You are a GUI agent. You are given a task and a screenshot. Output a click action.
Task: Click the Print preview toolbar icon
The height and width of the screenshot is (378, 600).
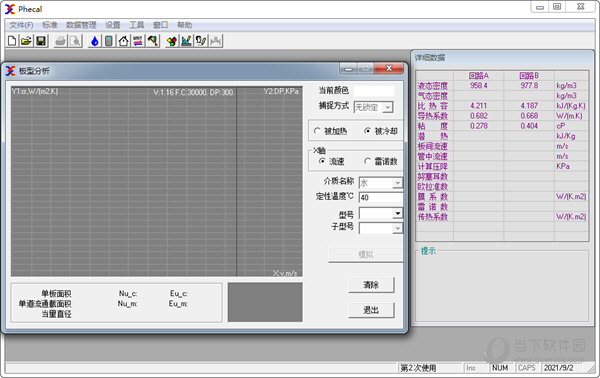75,41
